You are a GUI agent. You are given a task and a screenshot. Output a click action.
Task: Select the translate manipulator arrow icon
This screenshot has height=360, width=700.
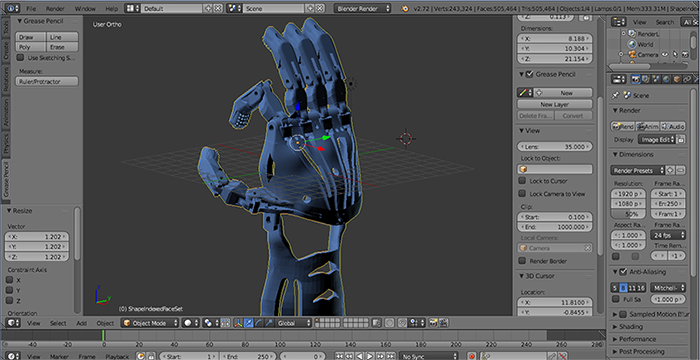249,322
